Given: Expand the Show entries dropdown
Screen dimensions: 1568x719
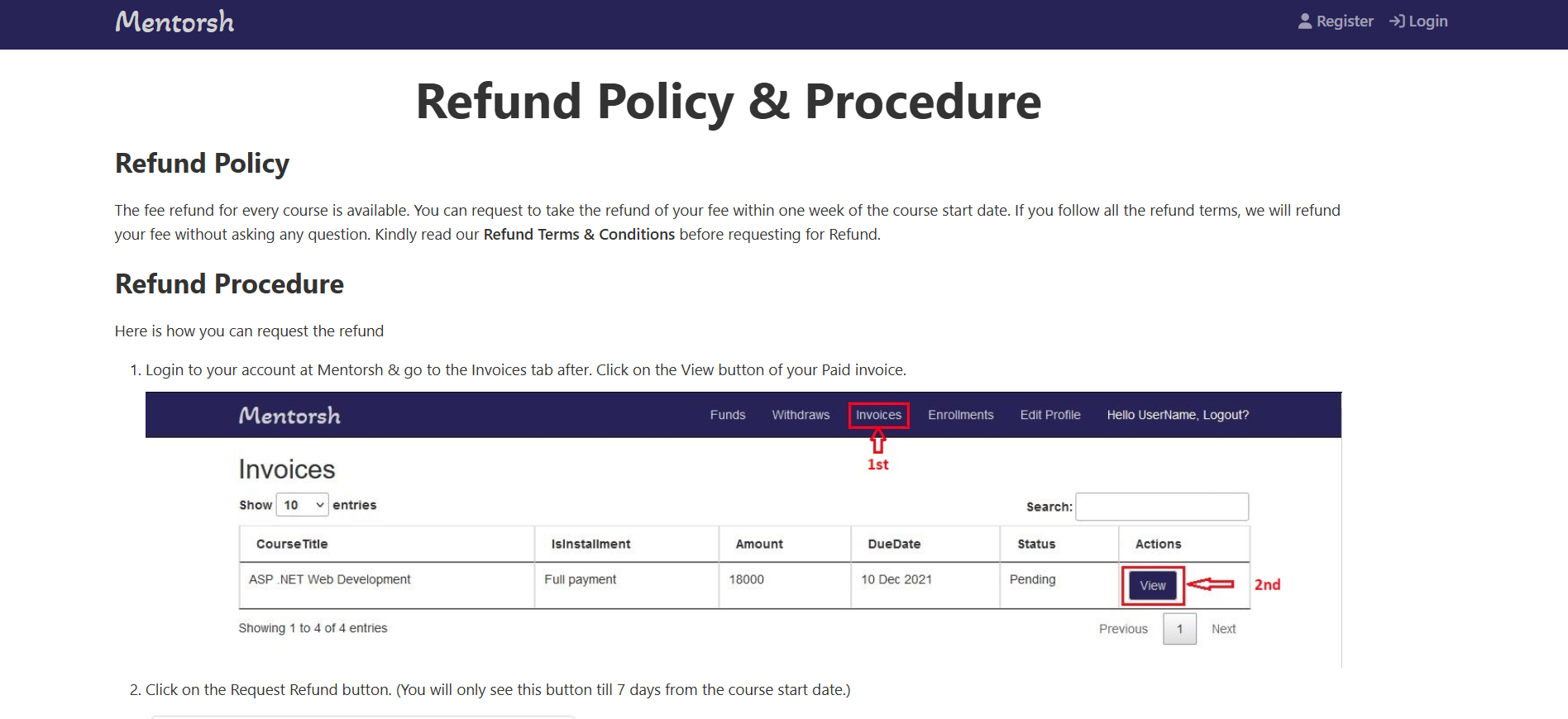Looking at the screenshot, I should 303,505.
